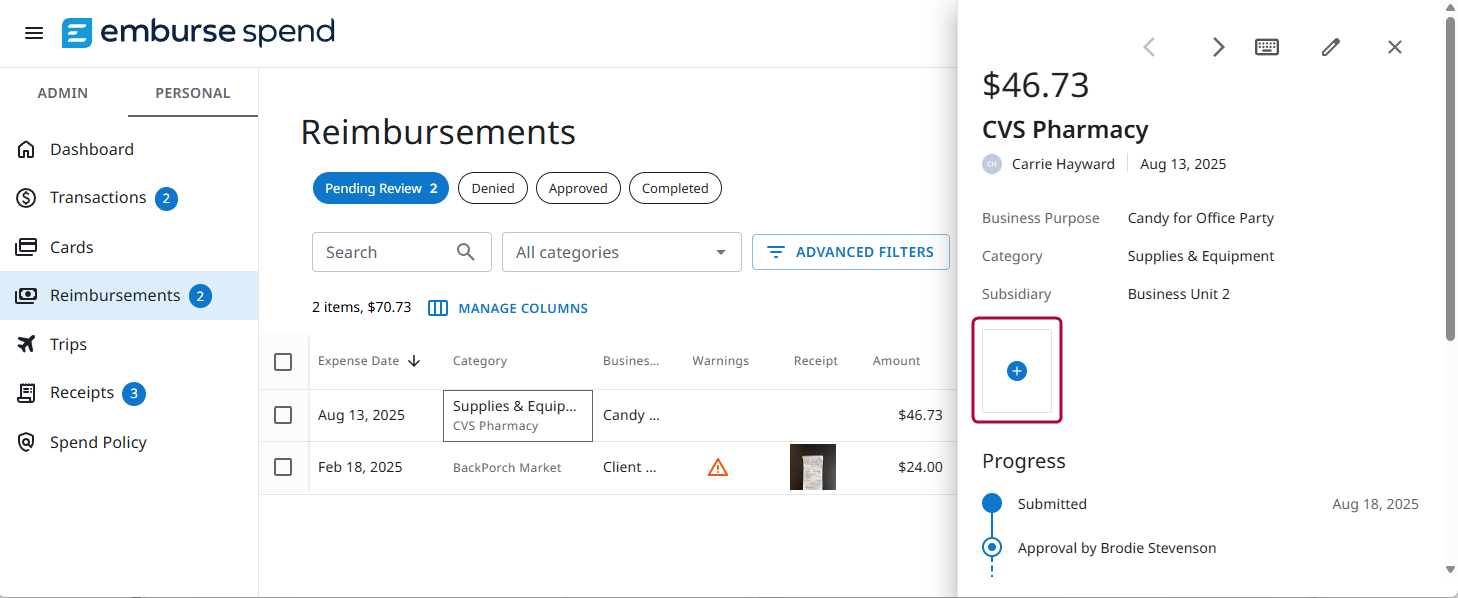Edit the CVS Pharmacy expense with the pencil
This screenshot has width=1458, height=598.
coord(1330,46)
